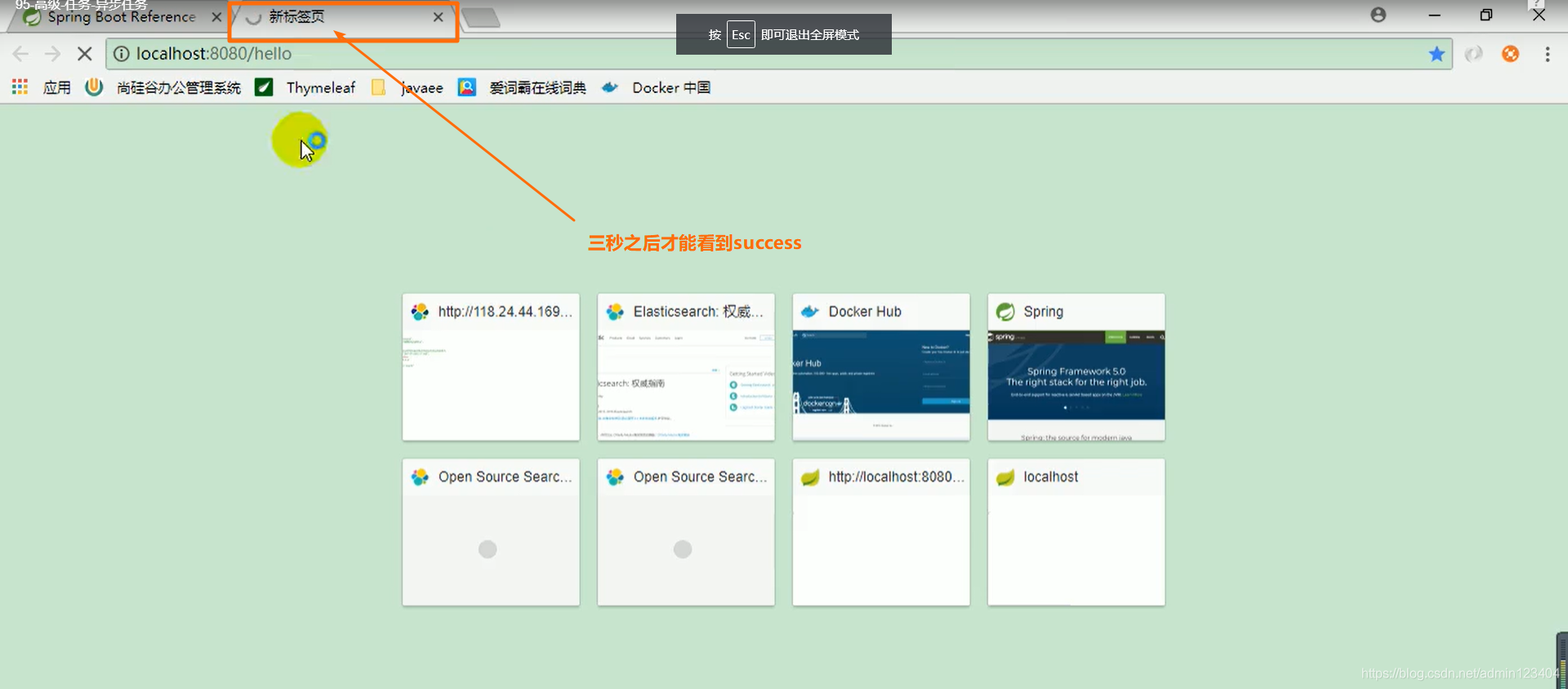Open a new tab with the new-tab button
Screen dimensions: 1568x689
(480, 18)
